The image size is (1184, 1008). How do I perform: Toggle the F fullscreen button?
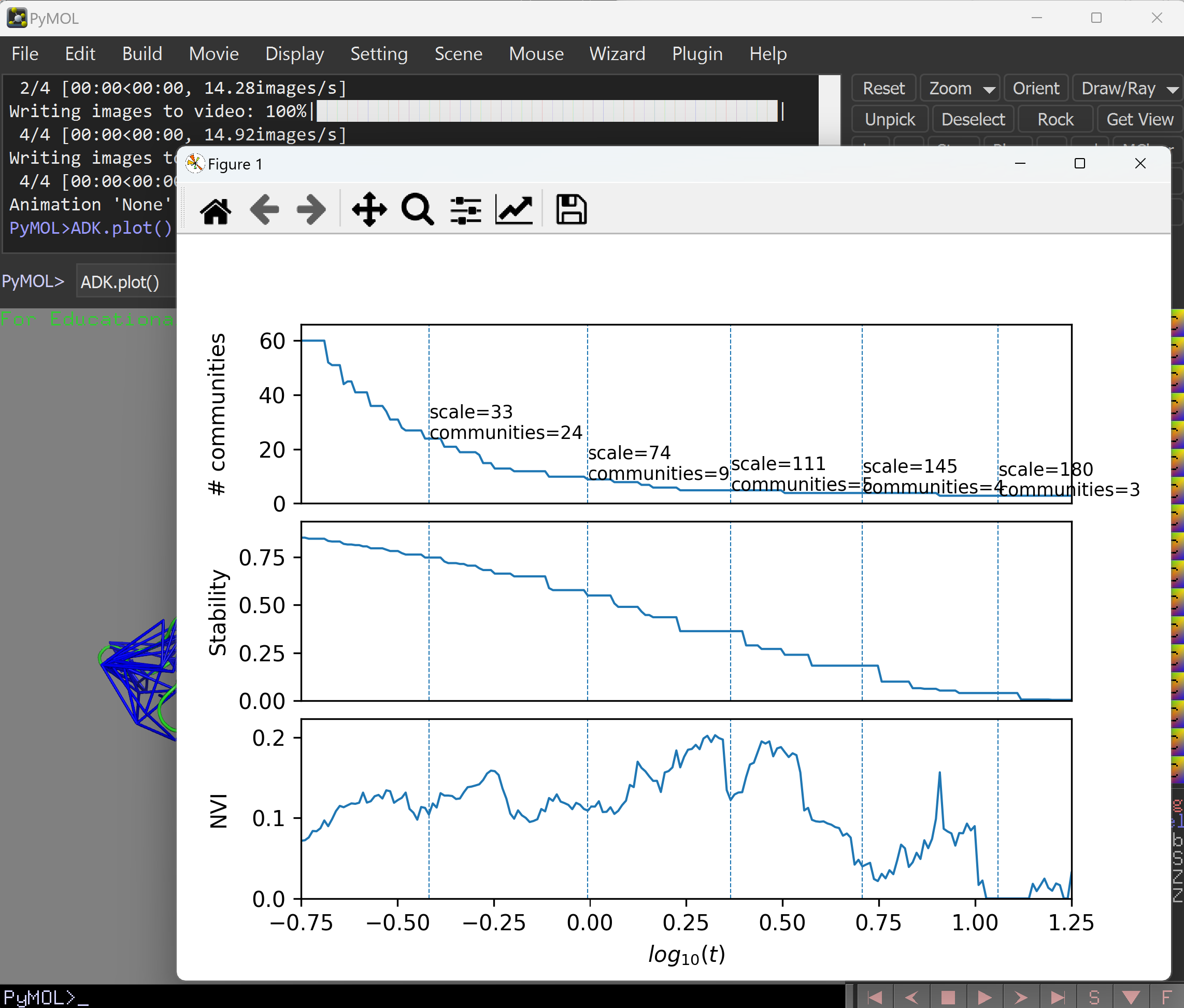click(x=1167, y=997)
